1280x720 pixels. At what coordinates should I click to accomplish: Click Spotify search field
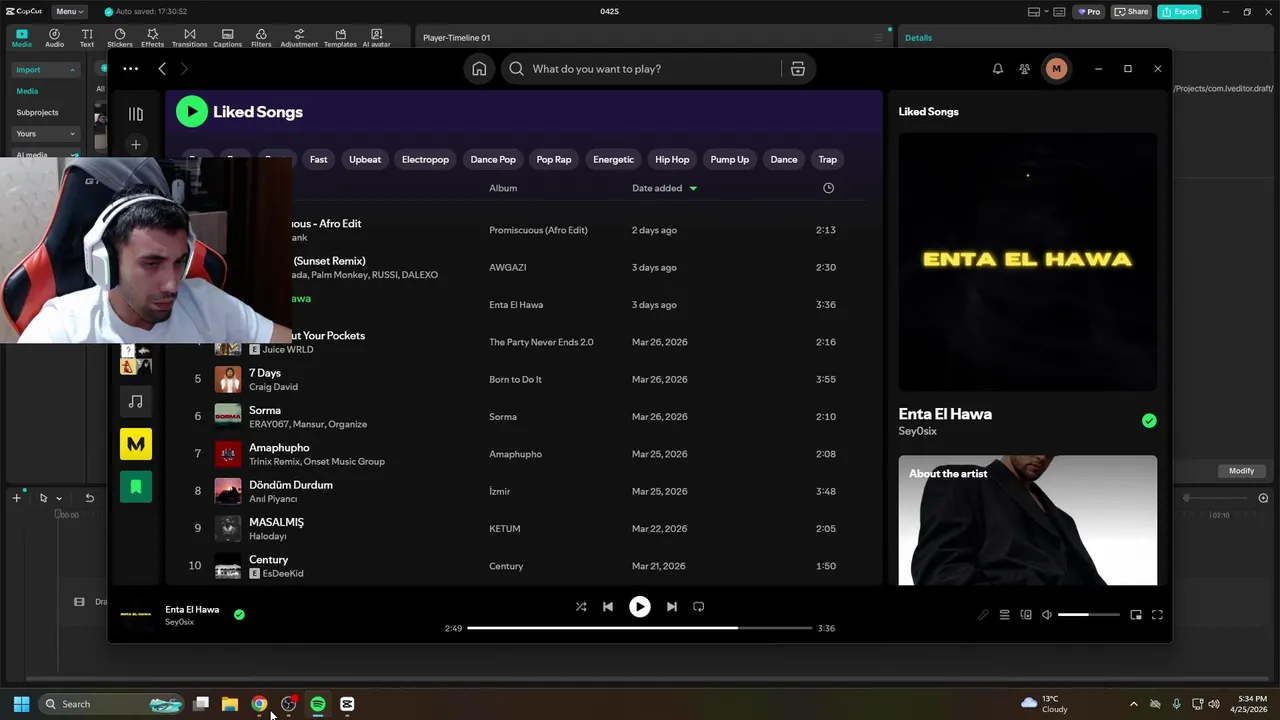pyautogui.click(x=640, y=69)
